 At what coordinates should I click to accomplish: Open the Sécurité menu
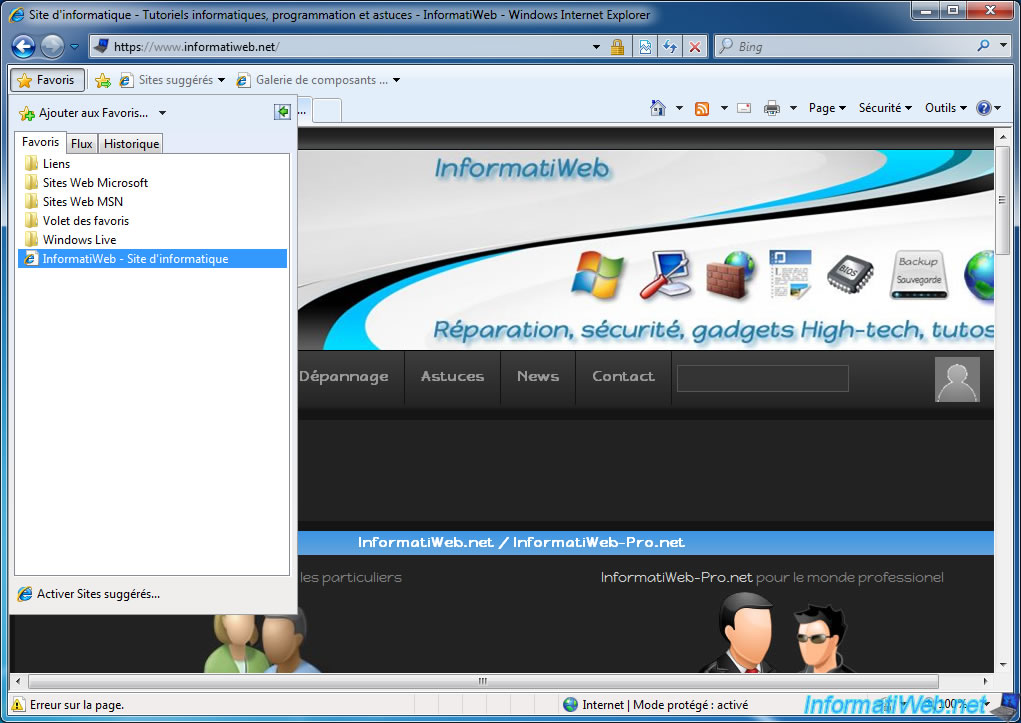(x=885, y=108)
